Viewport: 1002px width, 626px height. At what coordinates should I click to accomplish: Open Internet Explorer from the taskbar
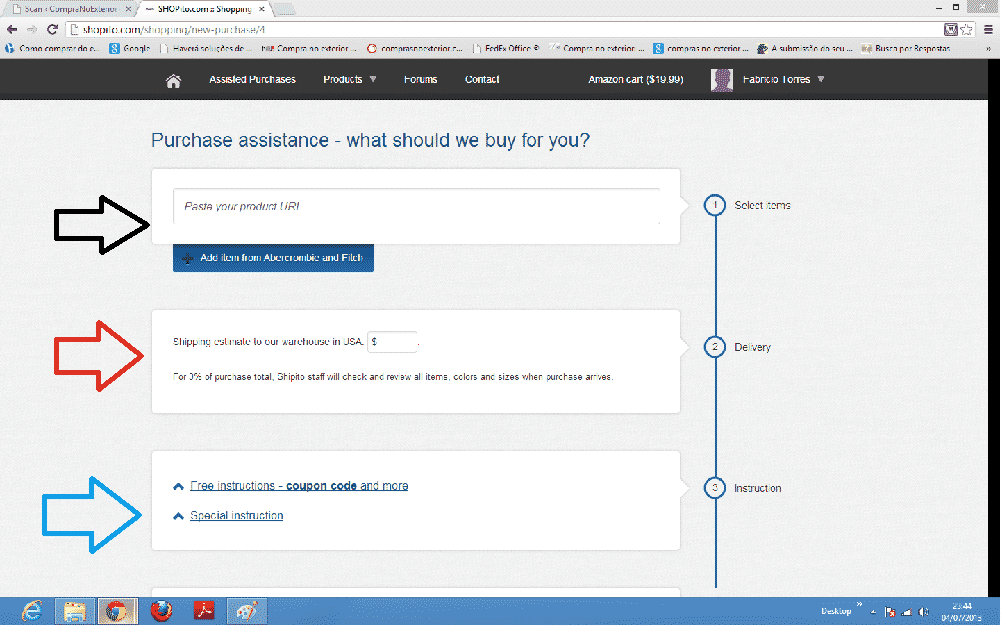[31, 610]
